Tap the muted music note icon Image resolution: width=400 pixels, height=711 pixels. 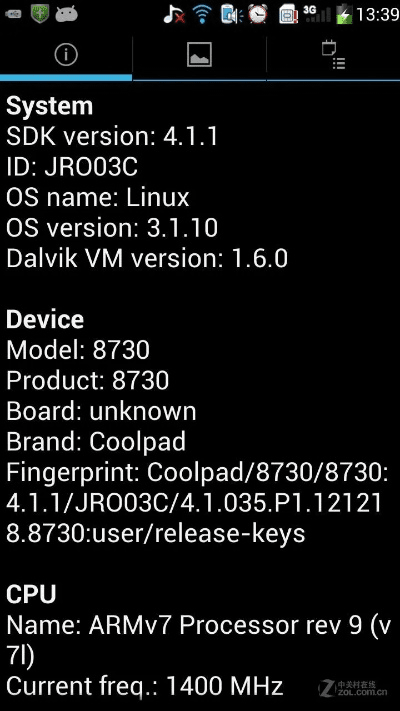pyautogui.click(x=174, y=14)
